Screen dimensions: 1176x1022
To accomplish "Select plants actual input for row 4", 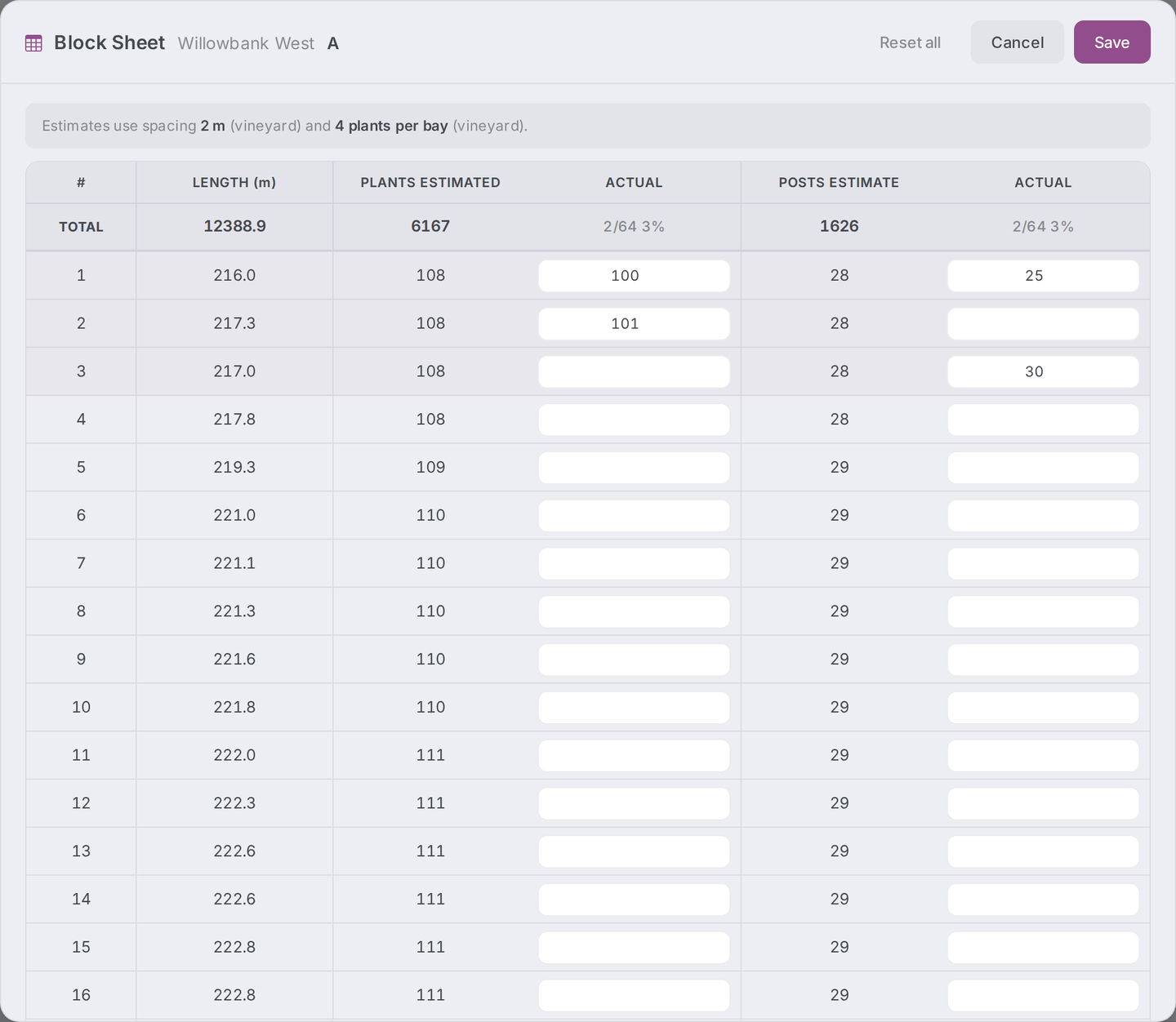I will pyautogui.click(x=634, y=420).
